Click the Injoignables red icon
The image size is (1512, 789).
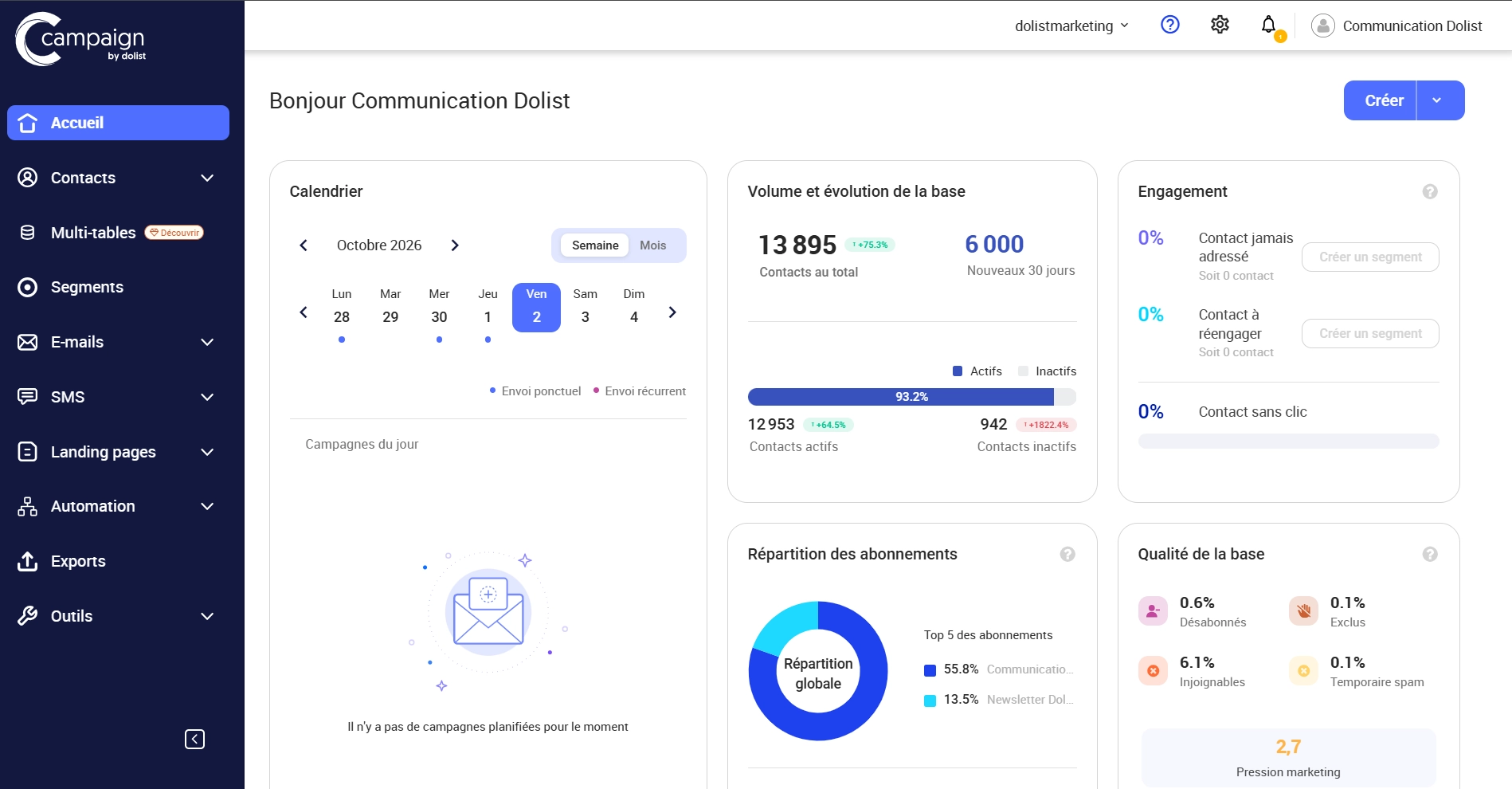pyautogui.click(x=1153, y=671)
